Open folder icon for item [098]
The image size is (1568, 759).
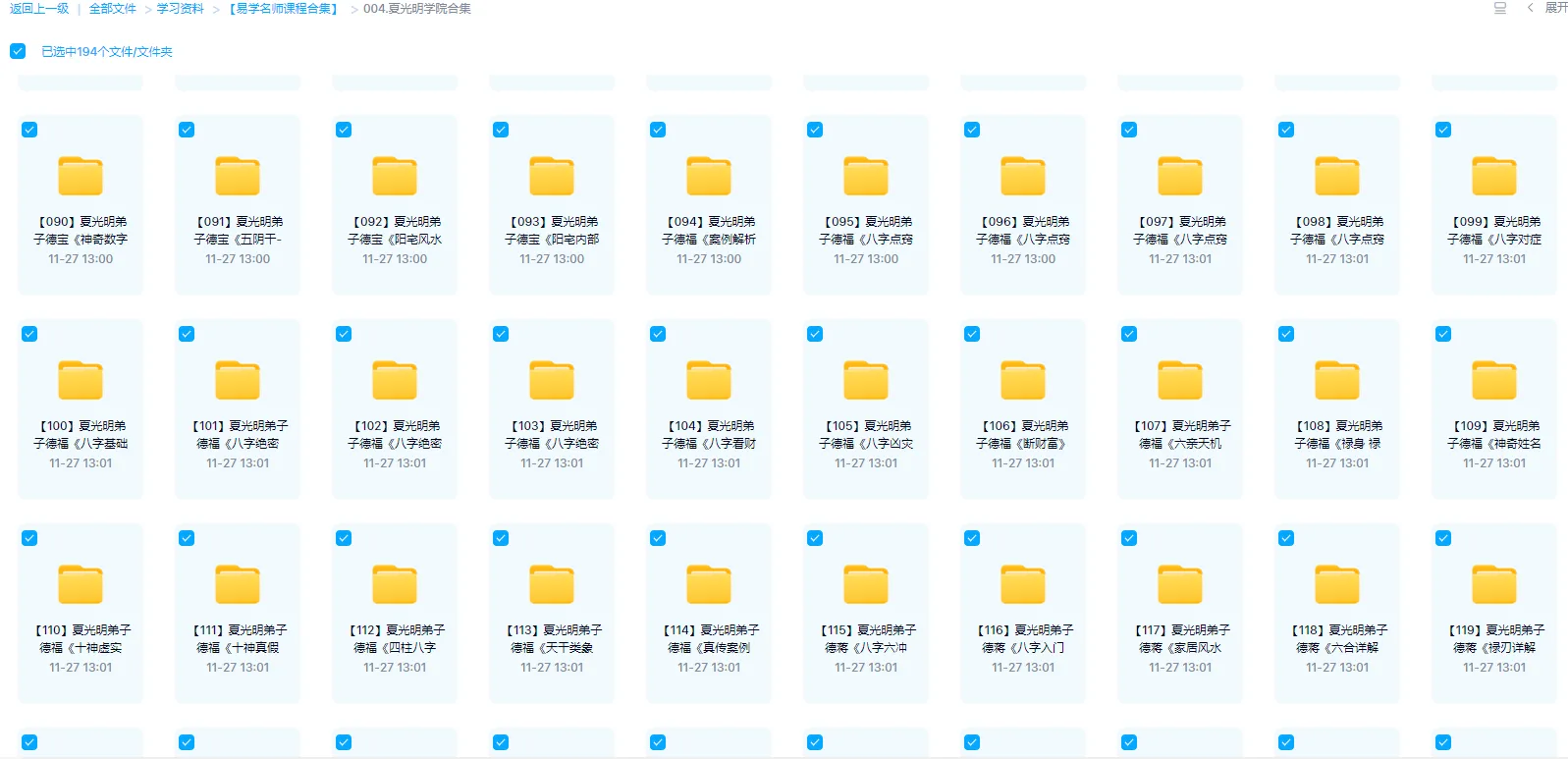click(1337, 177)
